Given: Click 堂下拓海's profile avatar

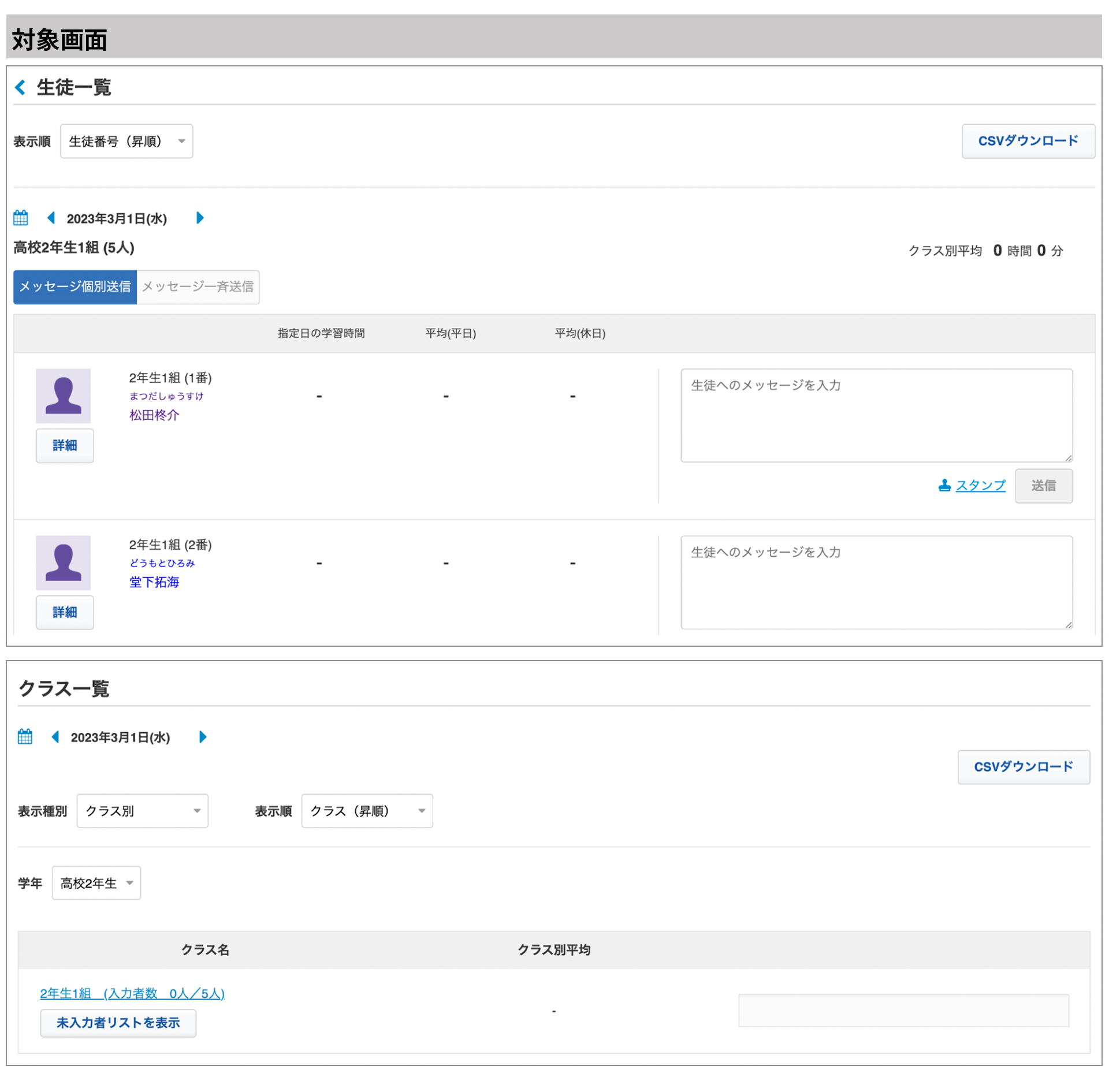Looking at the screenshot, I should [x=64, y=563].
